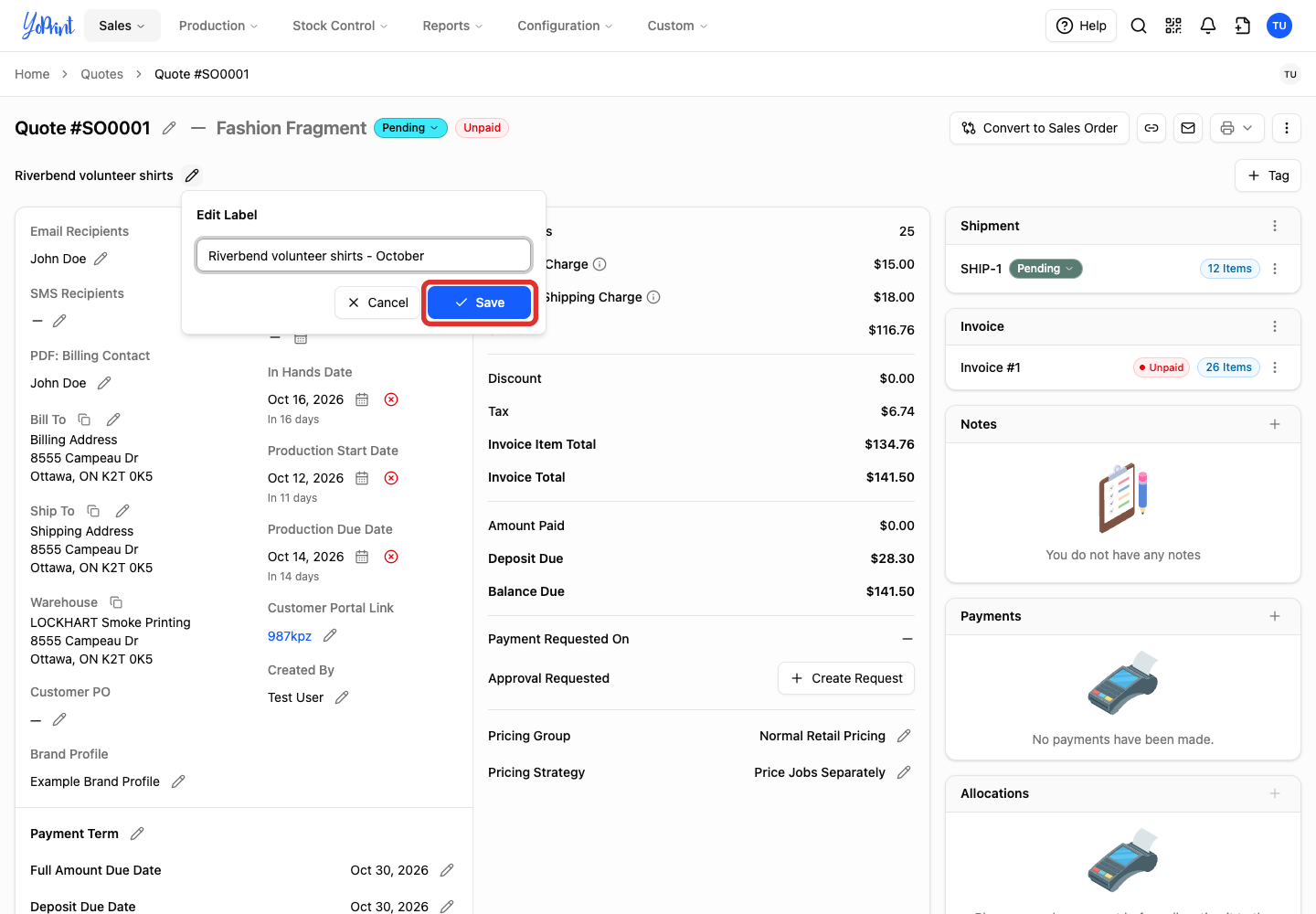The width and height of the screenshot is (1316, 914).
Task: Save the edited label
Action: pos(480,303)
